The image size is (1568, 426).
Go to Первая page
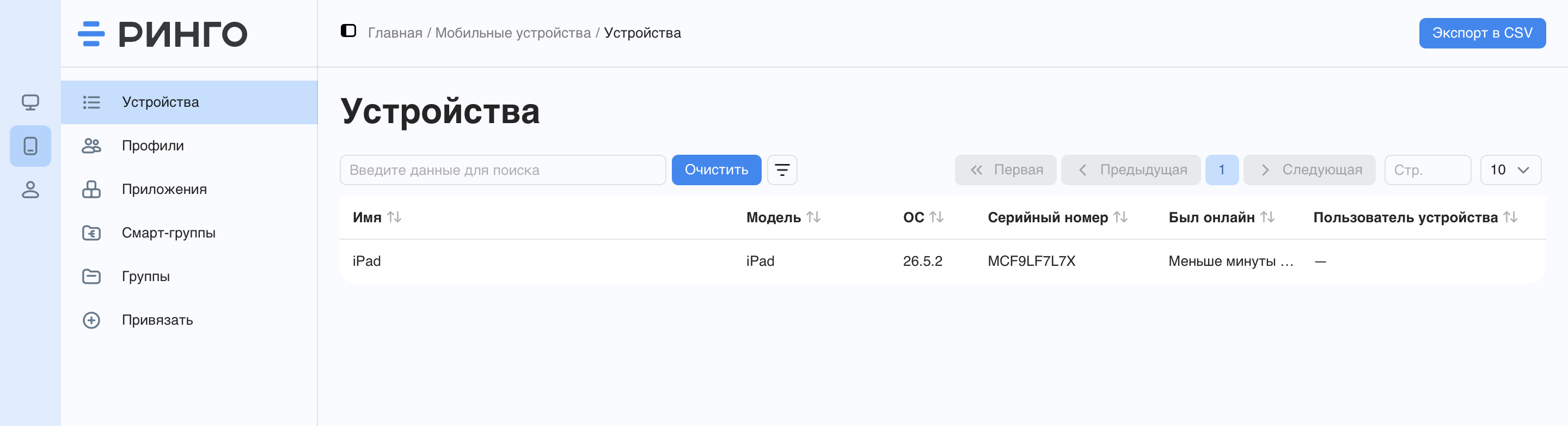click(1006, 170)
